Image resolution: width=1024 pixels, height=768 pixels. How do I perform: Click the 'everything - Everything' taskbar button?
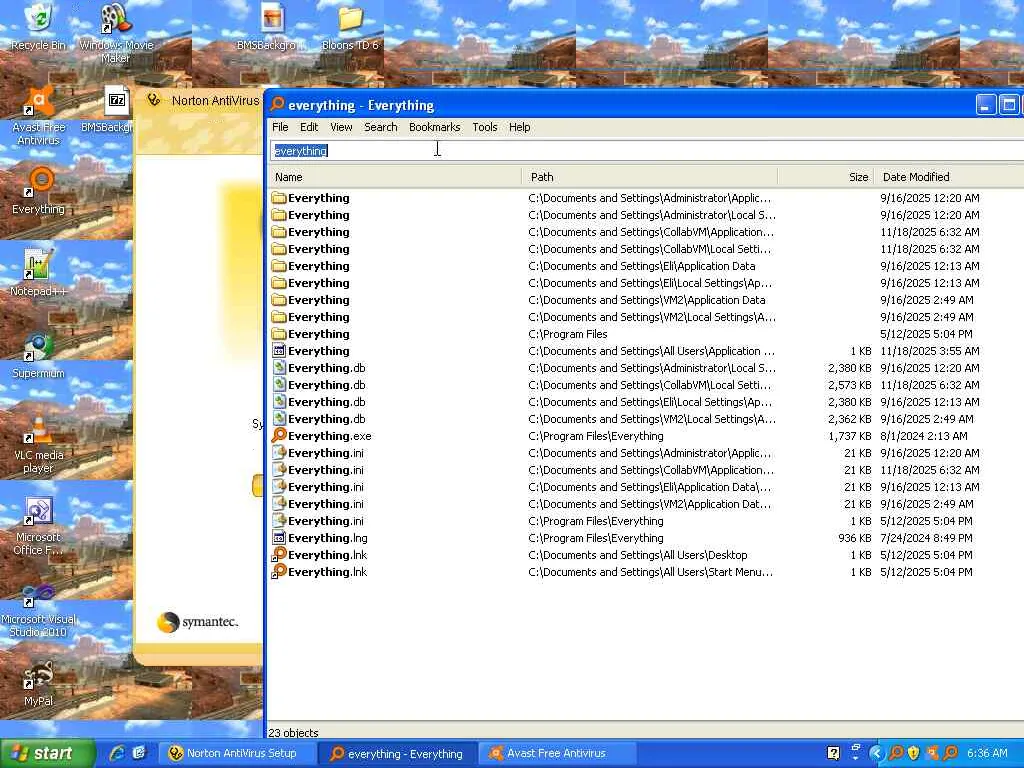pyautogui.click(x=398, y=753)
